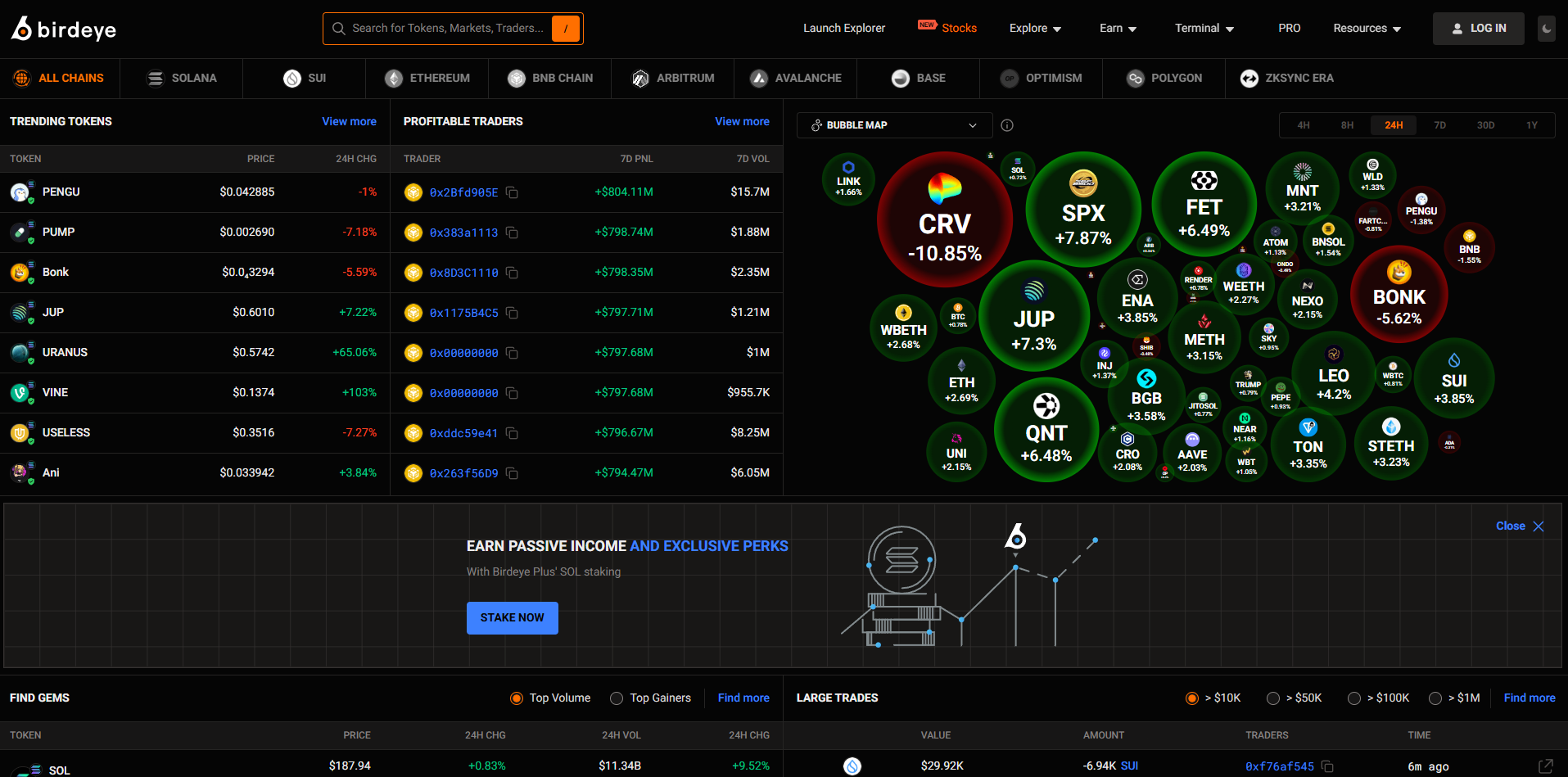Select the > $50K trade filter
This screenshot has height=777, width=1568.
(1273, 698)
